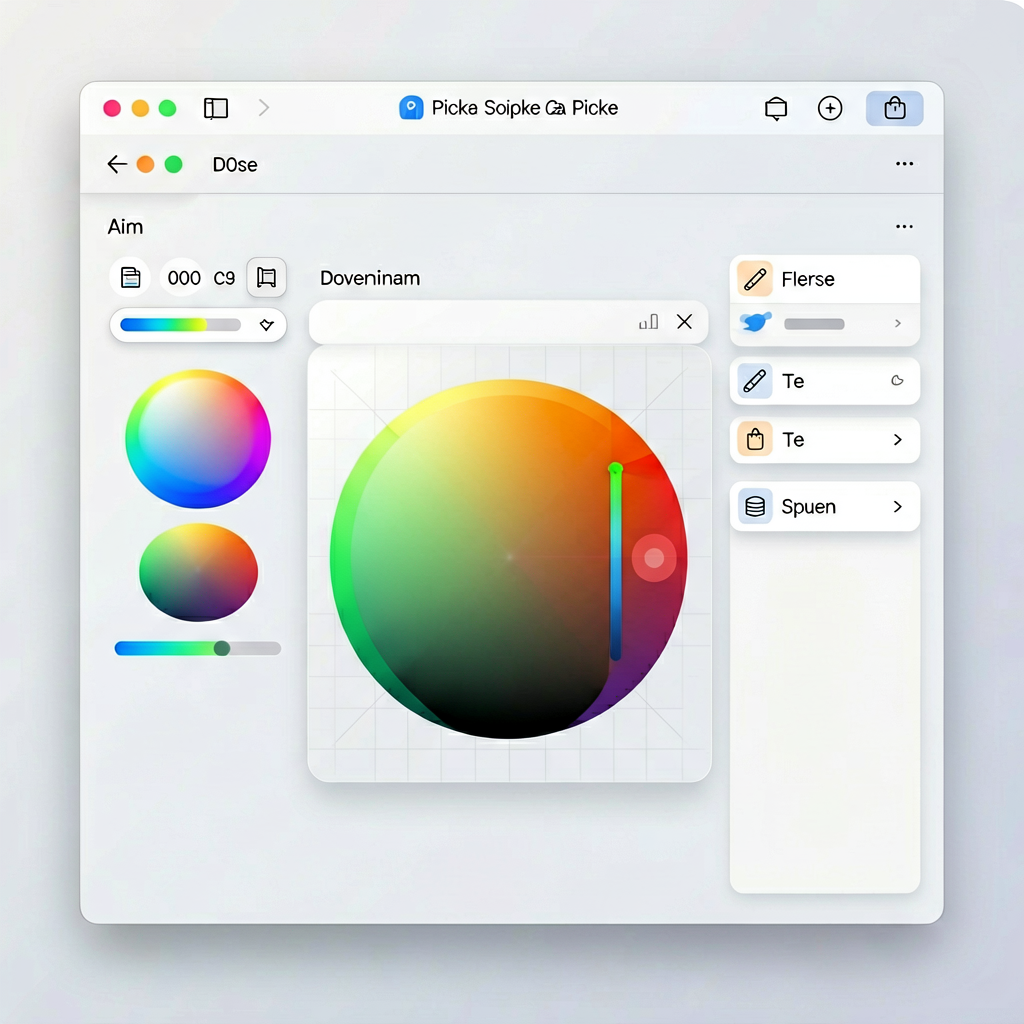Click the Aim section heading

125,227
